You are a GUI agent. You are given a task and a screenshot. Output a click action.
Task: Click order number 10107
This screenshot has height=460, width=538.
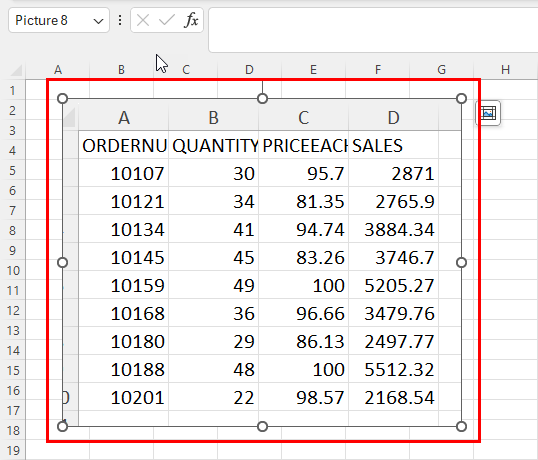click(138, 174)
